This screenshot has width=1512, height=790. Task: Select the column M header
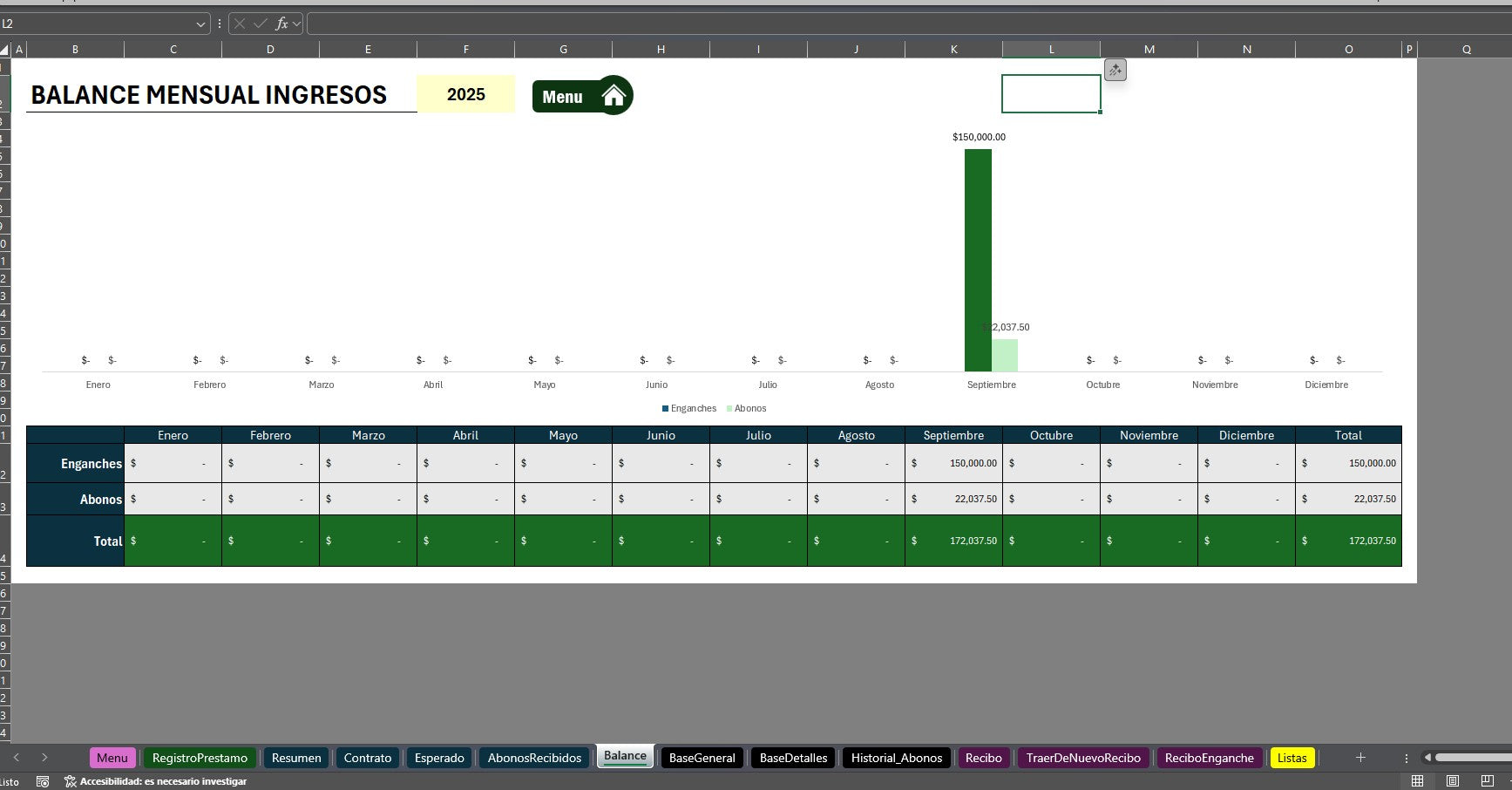(x=1149, y=50)
